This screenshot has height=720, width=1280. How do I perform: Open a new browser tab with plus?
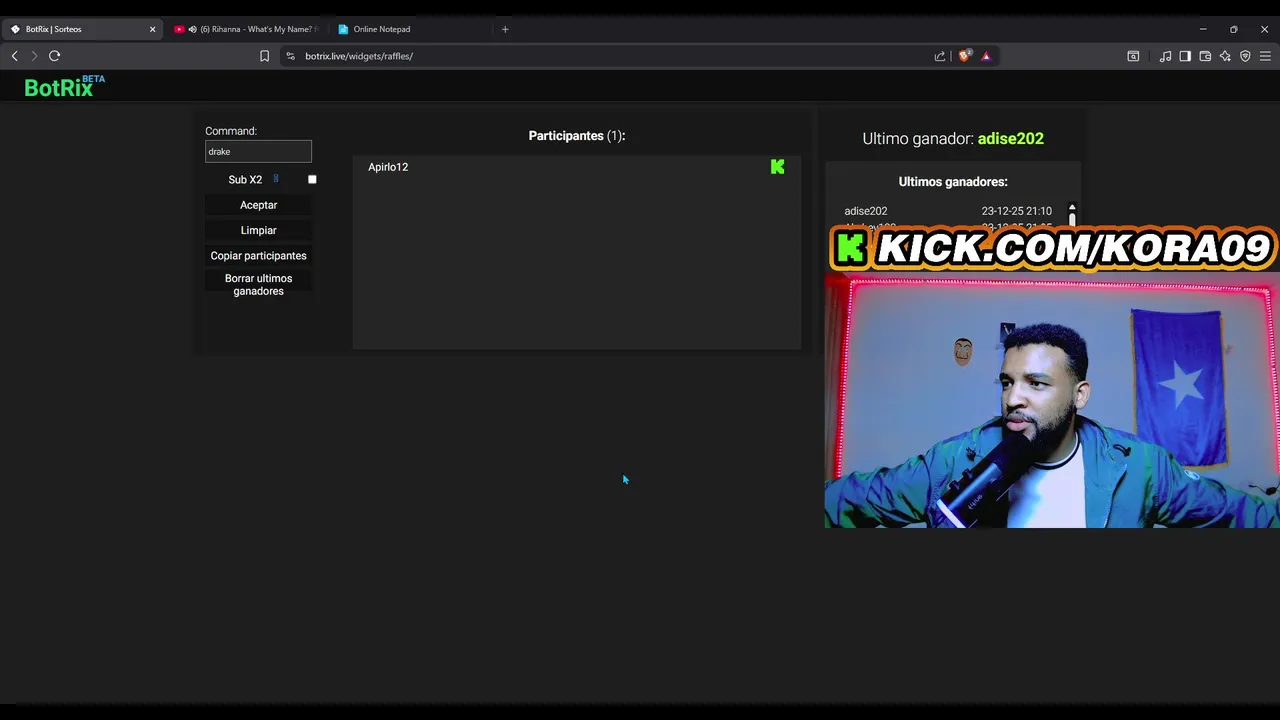505,29
